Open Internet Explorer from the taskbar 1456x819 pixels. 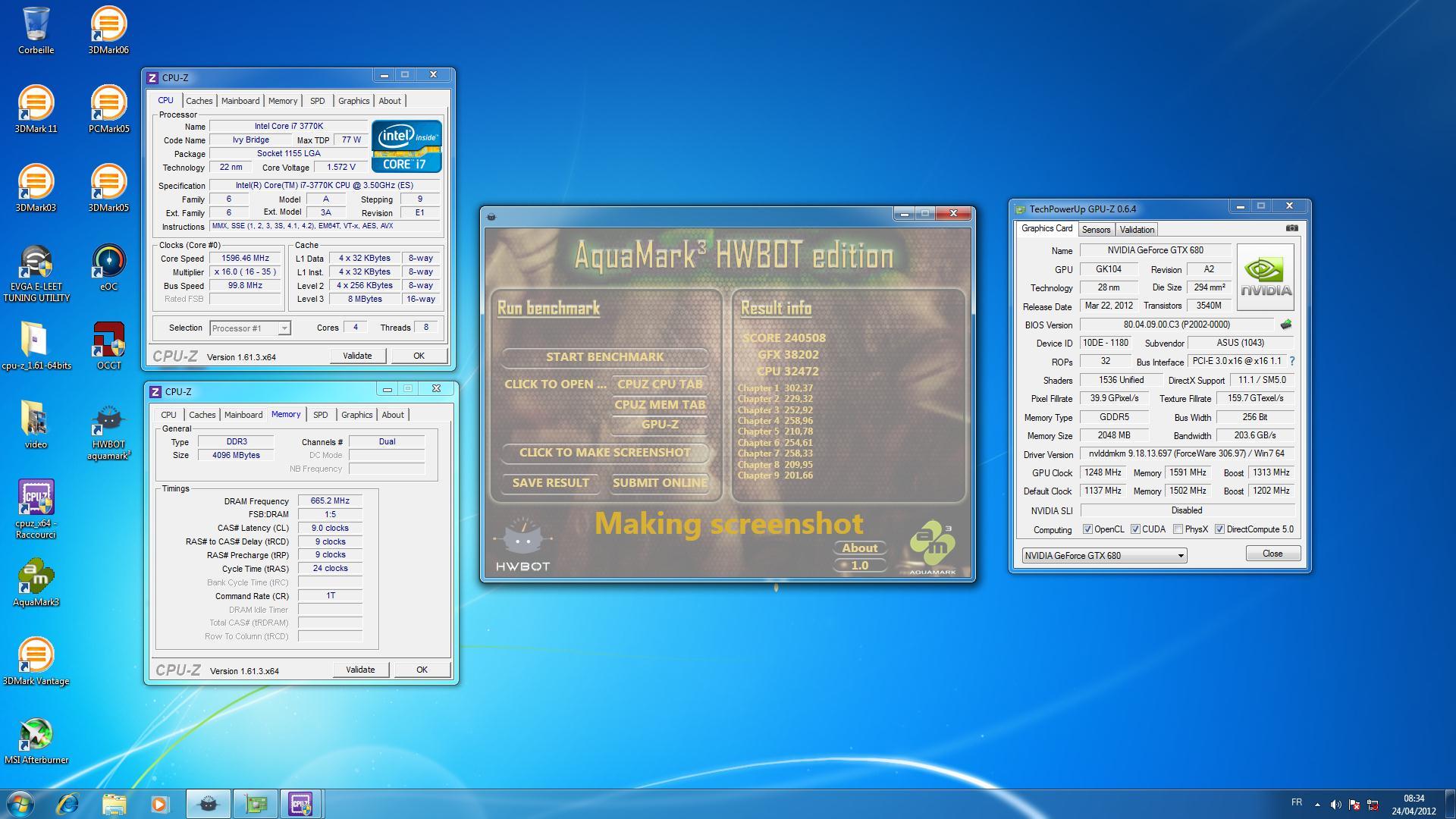click(x=68, y=804)
